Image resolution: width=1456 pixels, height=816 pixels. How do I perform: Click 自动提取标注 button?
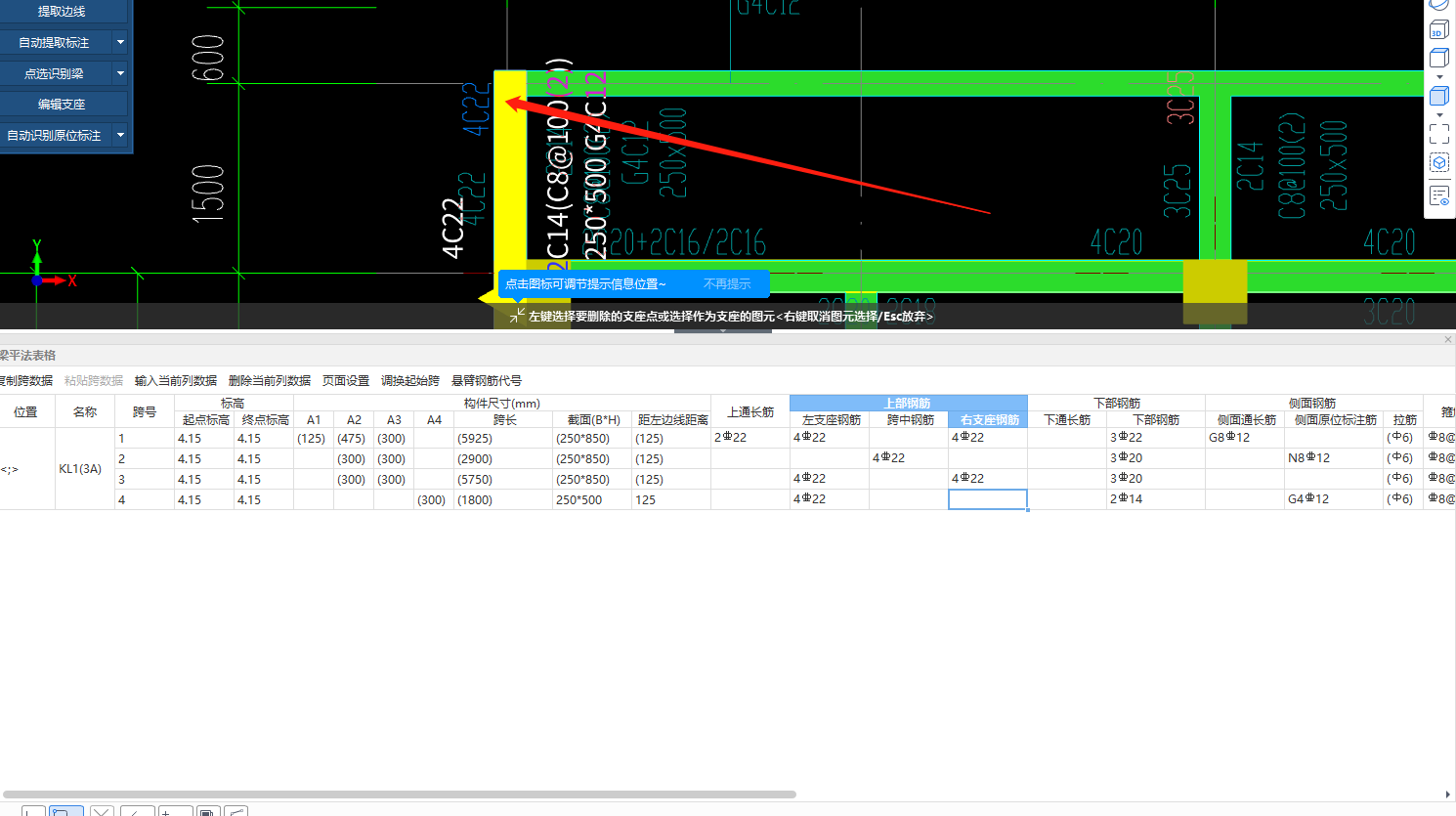click(55, 42)
